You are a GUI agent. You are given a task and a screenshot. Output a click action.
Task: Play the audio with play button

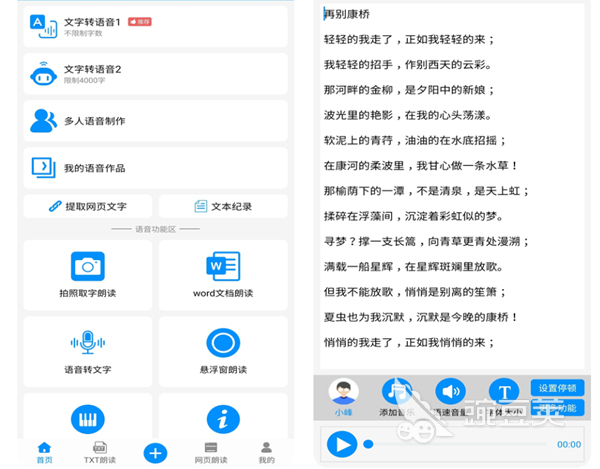point(342,444)
